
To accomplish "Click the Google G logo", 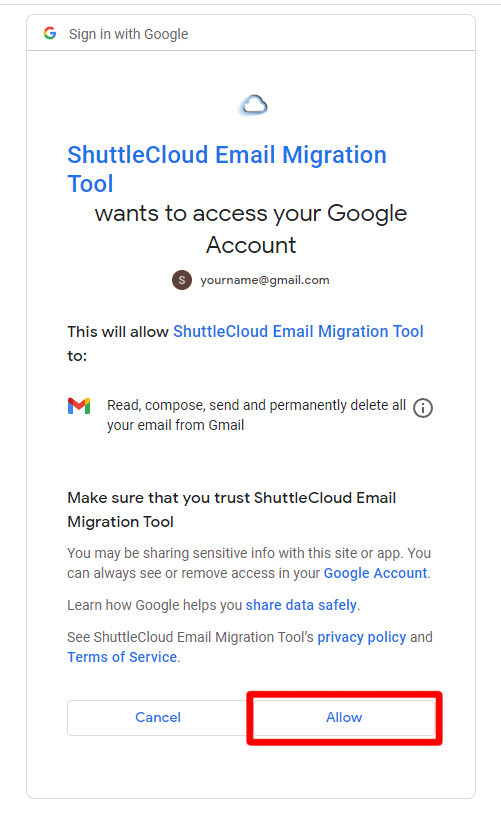I will (x=50, y=33).
